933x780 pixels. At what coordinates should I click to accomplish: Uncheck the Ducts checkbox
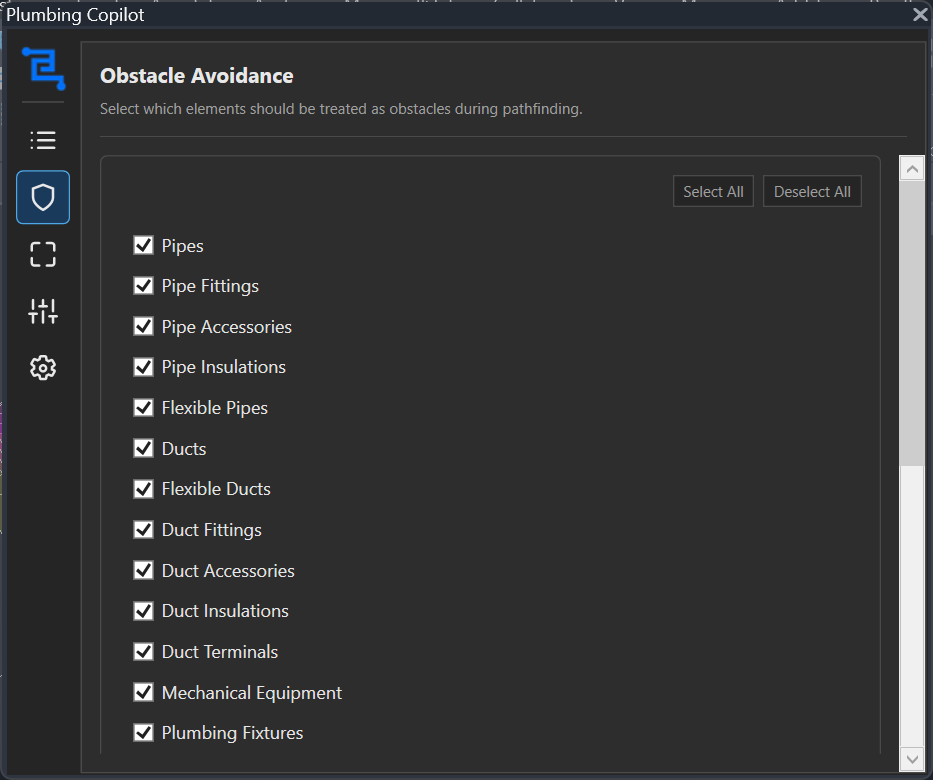click(143, 448)
